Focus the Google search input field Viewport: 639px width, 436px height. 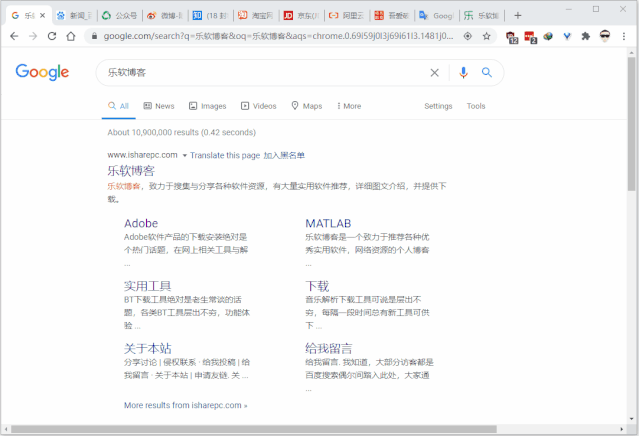pos(265,73)
